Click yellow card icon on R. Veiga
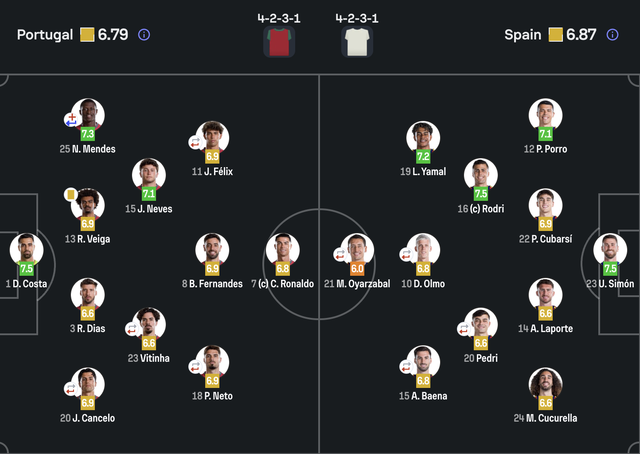 [71, 194]
